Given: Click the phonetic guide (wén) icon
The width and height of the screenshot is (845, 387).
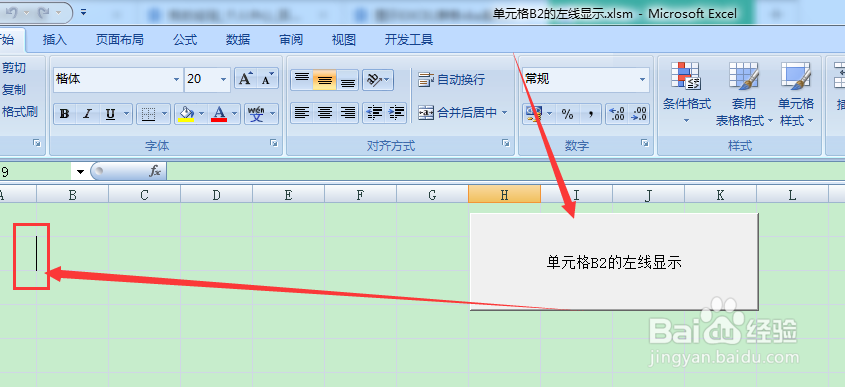Looking at the screenshot, I should coord(257,114).
